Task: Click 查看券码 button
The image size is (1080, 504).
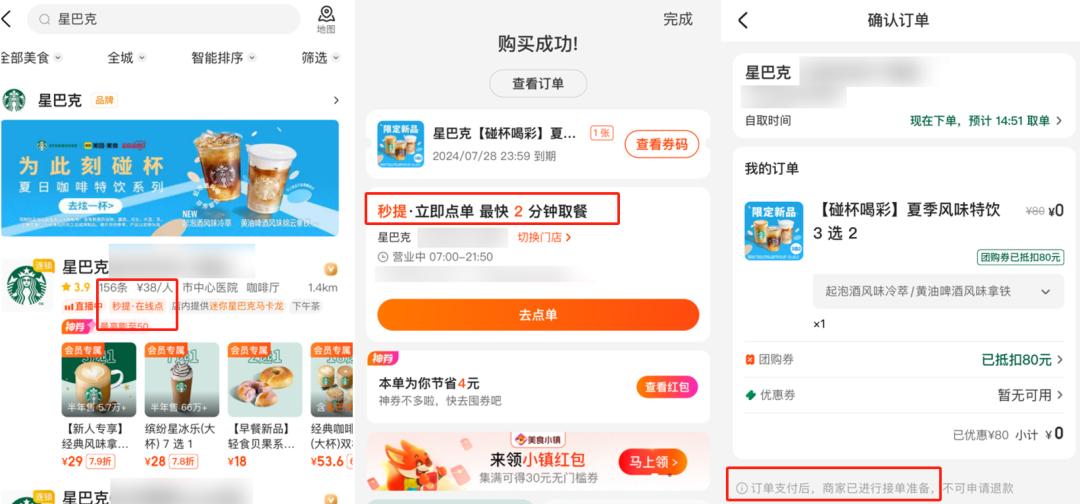Action: [x=661, y=145]
